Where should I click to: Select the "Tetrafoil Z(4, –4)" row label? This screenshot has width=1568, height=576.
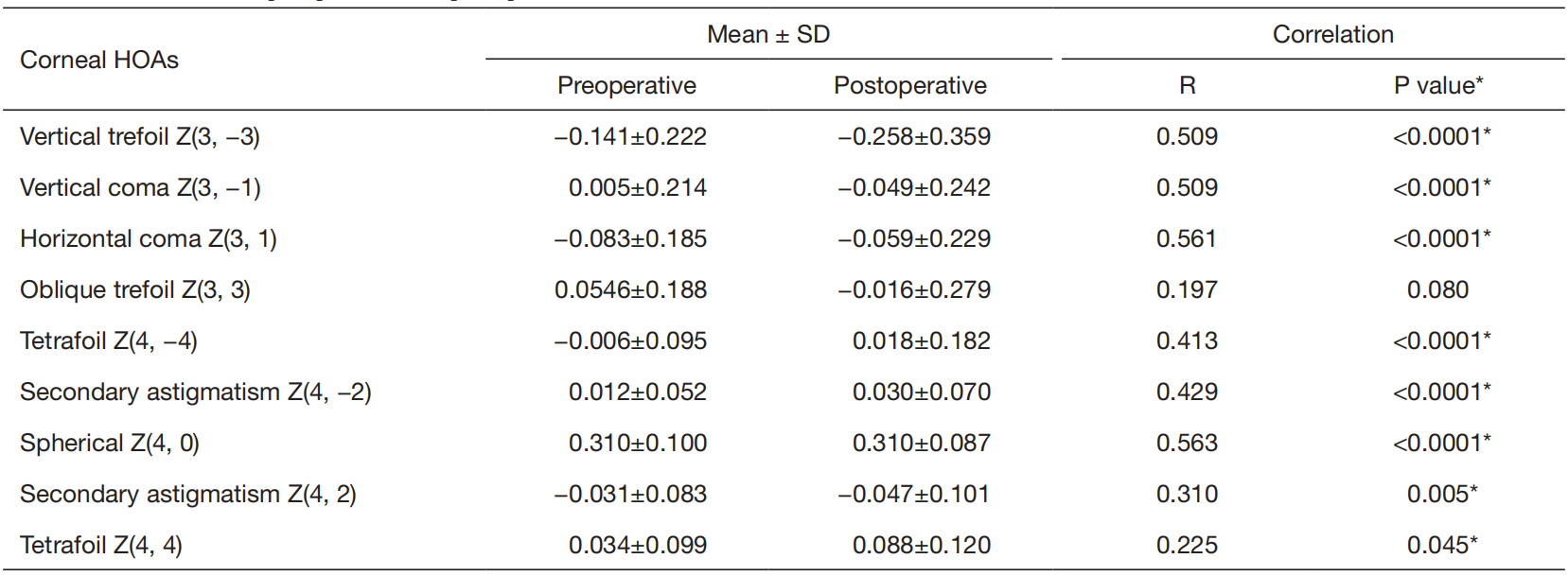point(109,341)
